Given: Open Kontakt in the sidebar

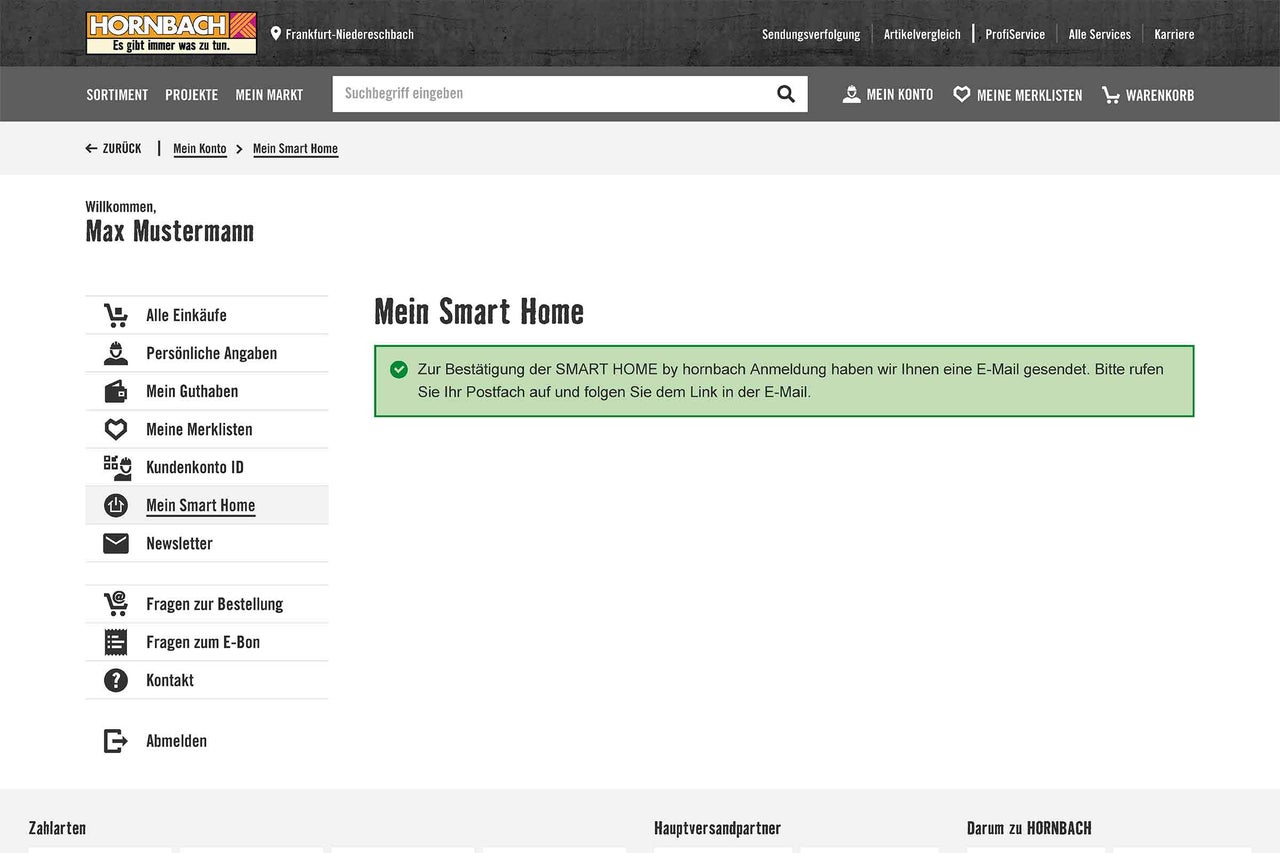Looking at the screenshot, I should click(170, 681).
